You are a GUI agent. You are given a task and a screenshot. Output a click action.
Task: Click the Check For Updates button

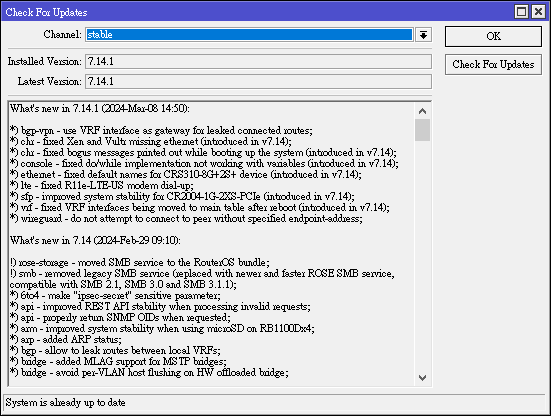493,64
